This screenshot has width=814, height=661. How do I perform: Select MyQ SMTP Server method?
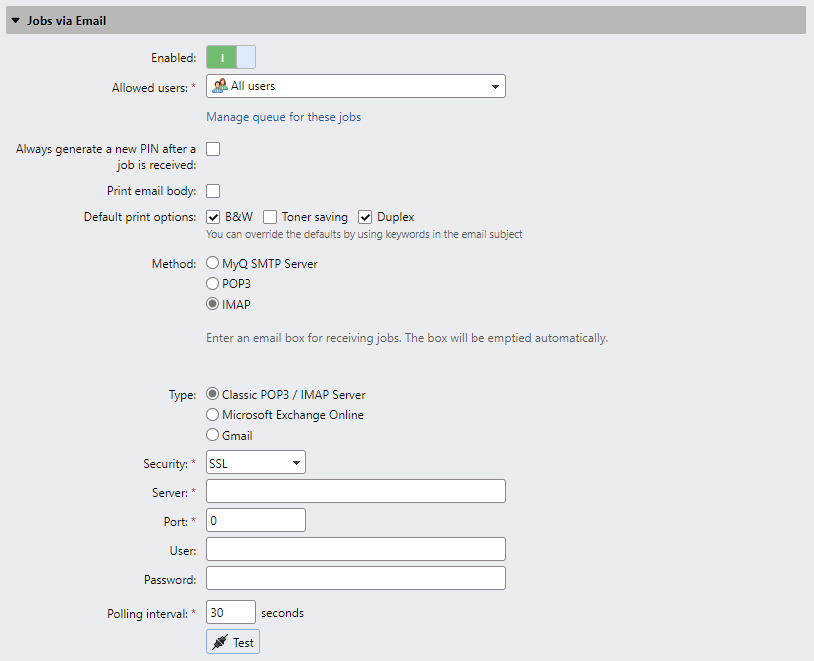(x=210, y=262)
